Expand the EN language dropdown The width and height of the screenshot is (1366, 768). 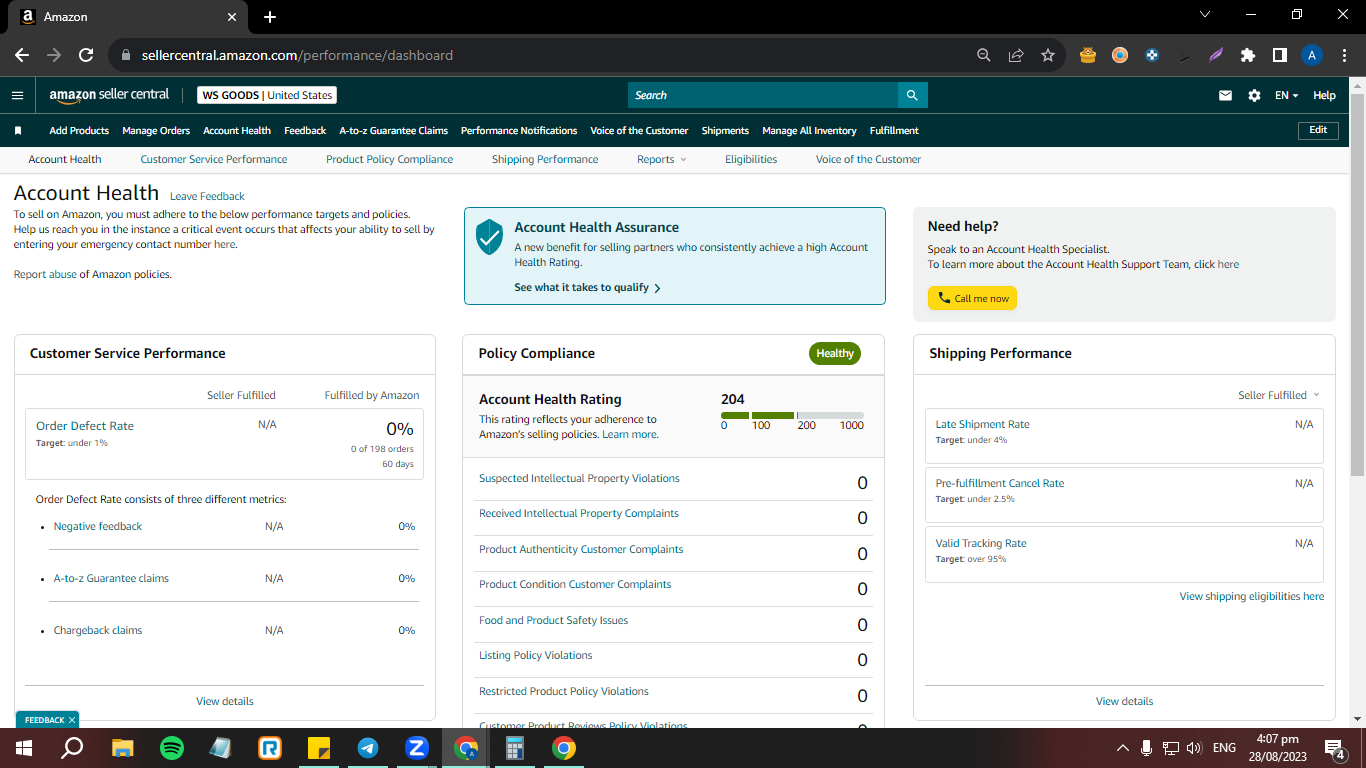1286,96
